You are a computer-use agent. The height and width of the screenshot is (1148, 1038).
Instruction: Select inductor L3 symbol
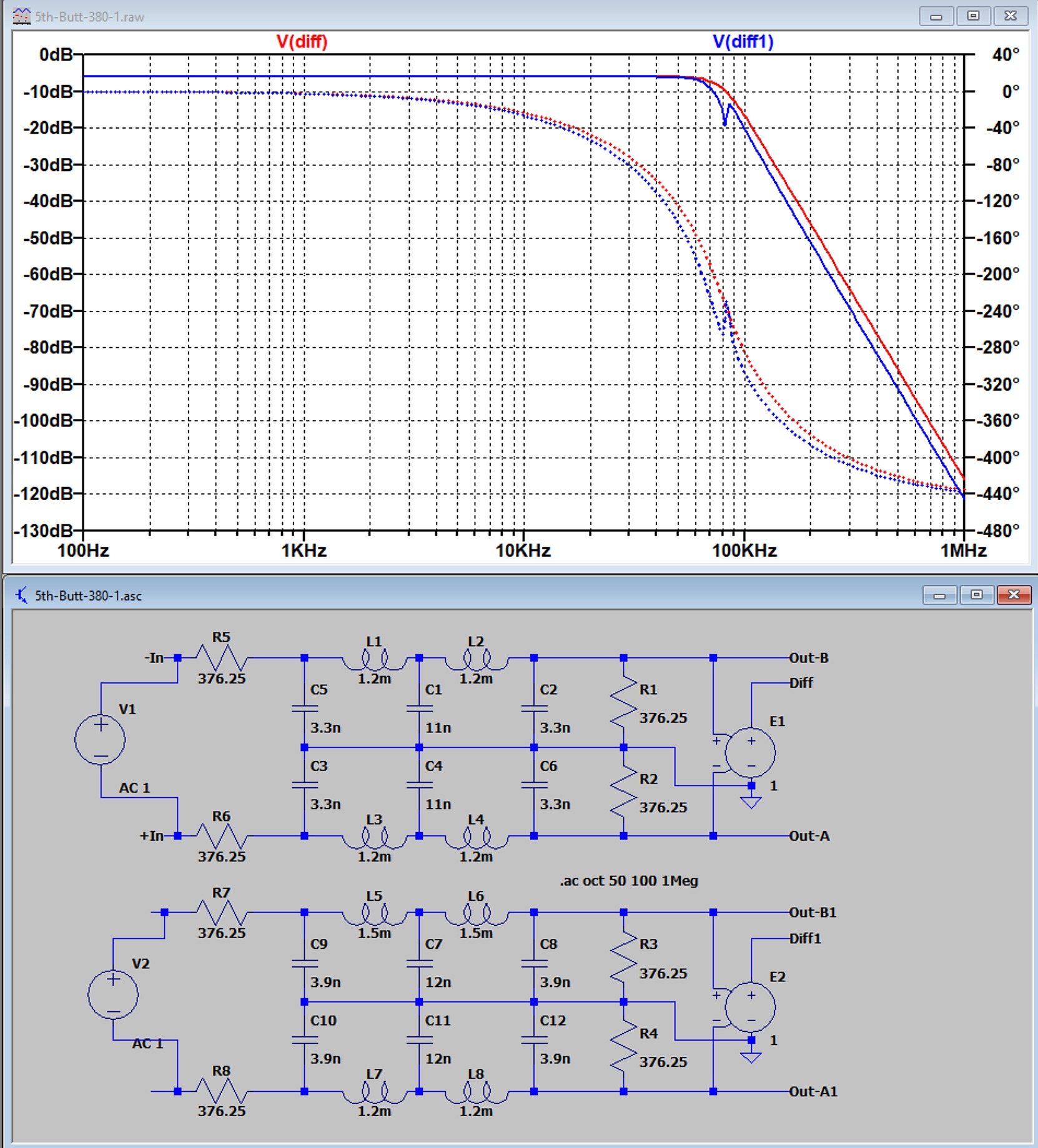374,838
